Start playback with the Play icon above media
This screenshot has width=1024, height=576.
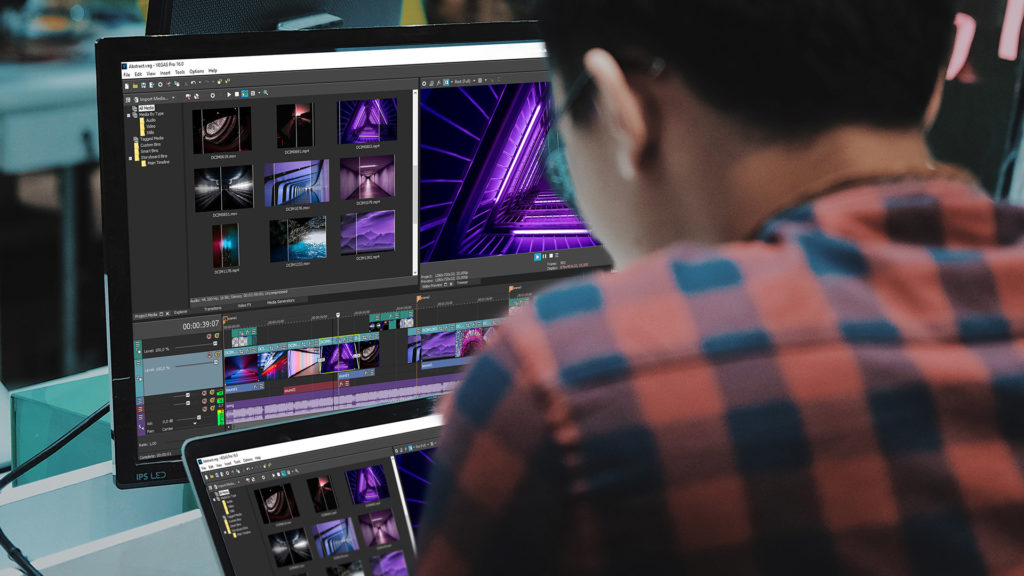click(x=228, y=94)
